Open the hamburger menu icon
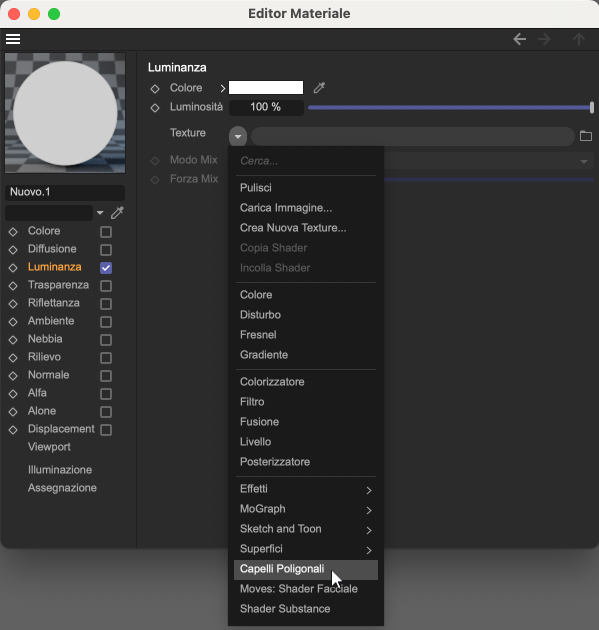Image resolution: width=599 pixels, height=630 pixels. click(x=13, y=39)
